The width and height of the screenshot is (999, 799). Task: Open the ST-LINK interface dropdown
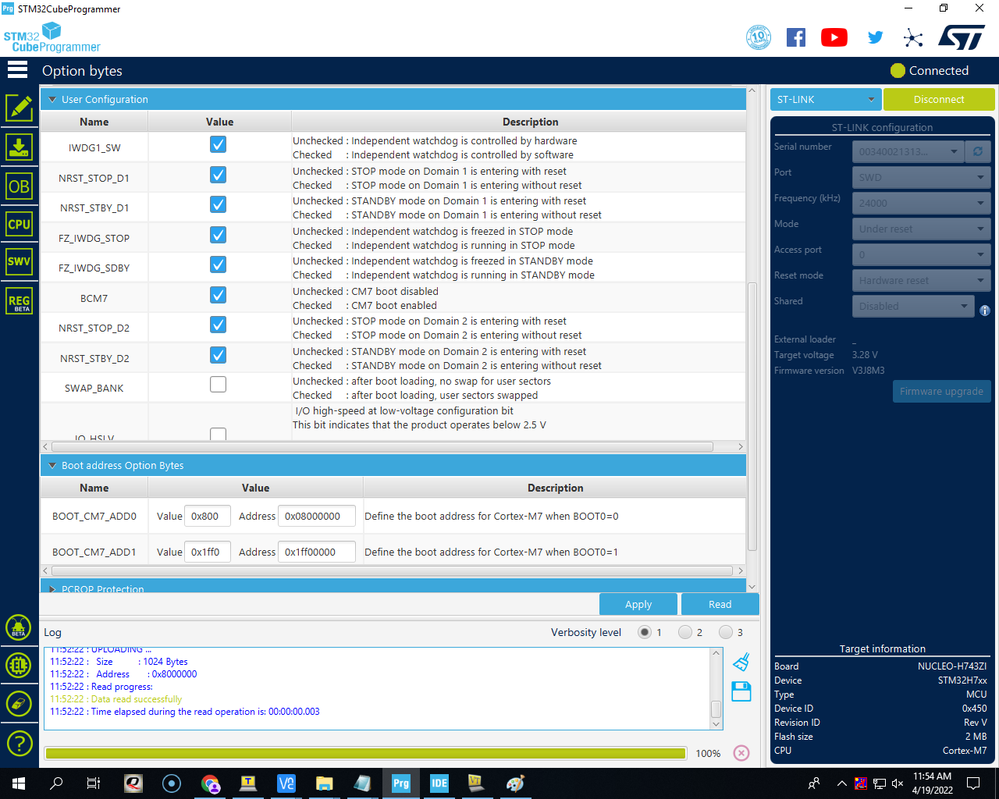pos(825,99)
